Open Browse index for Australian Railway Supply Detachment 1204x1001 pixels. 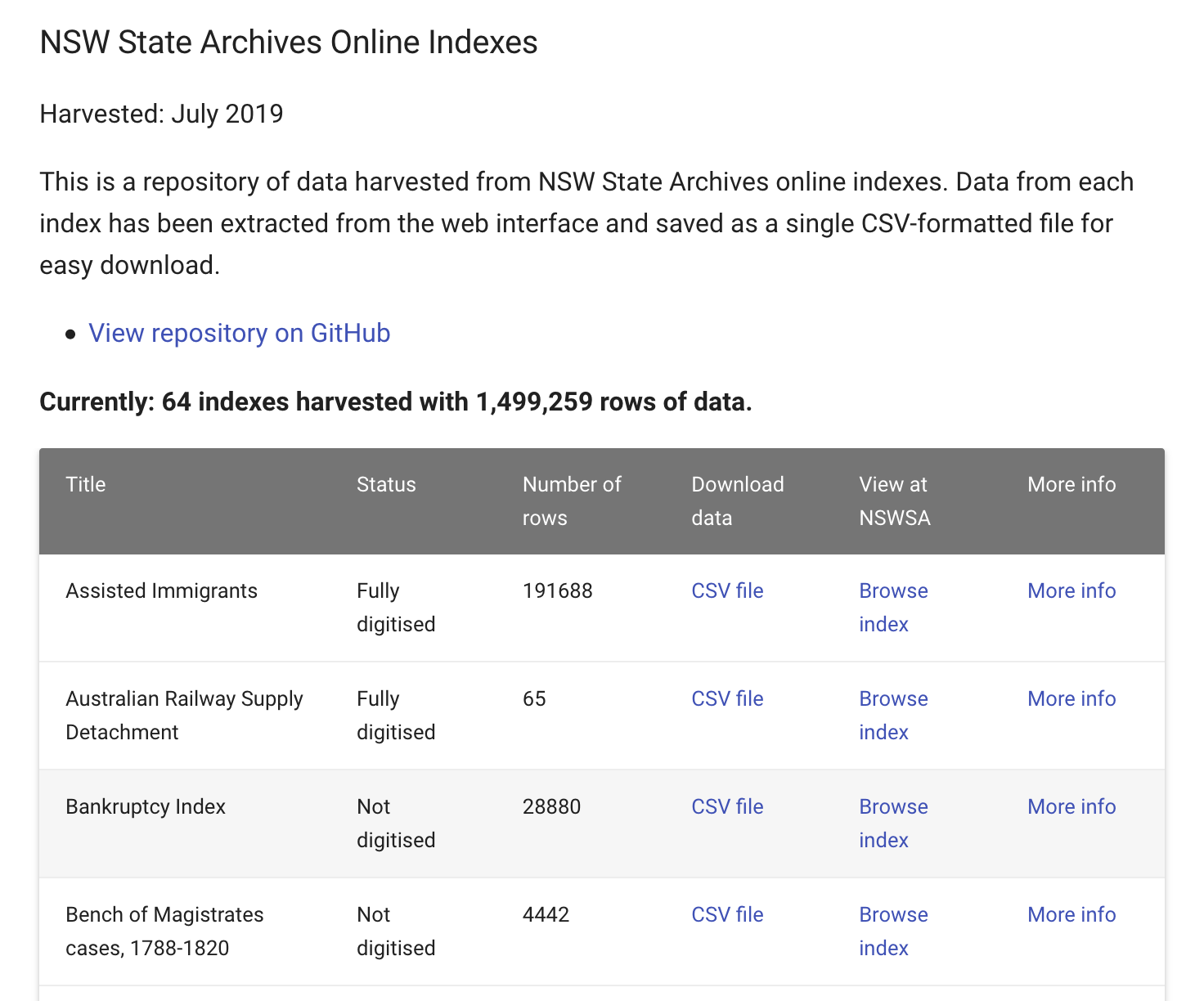(x=893, y=716)
